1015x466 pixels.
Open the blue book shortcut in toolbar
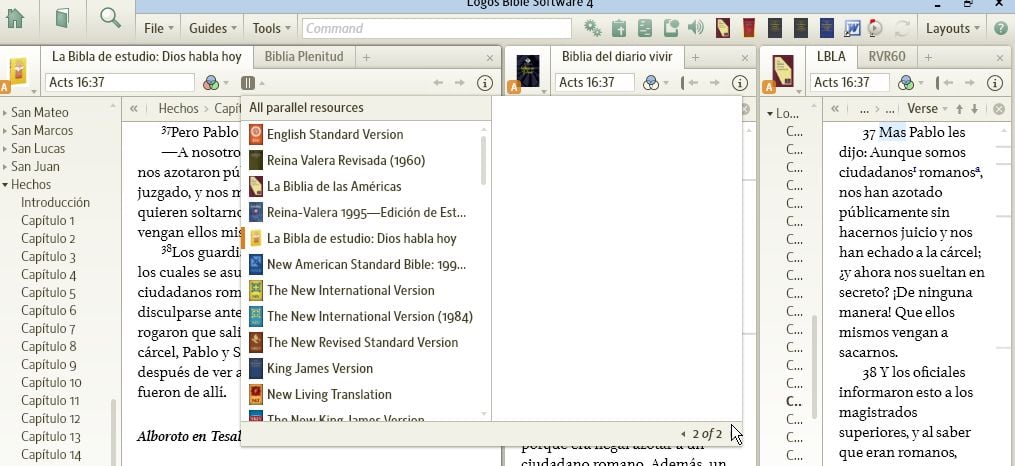pos(827,28)
